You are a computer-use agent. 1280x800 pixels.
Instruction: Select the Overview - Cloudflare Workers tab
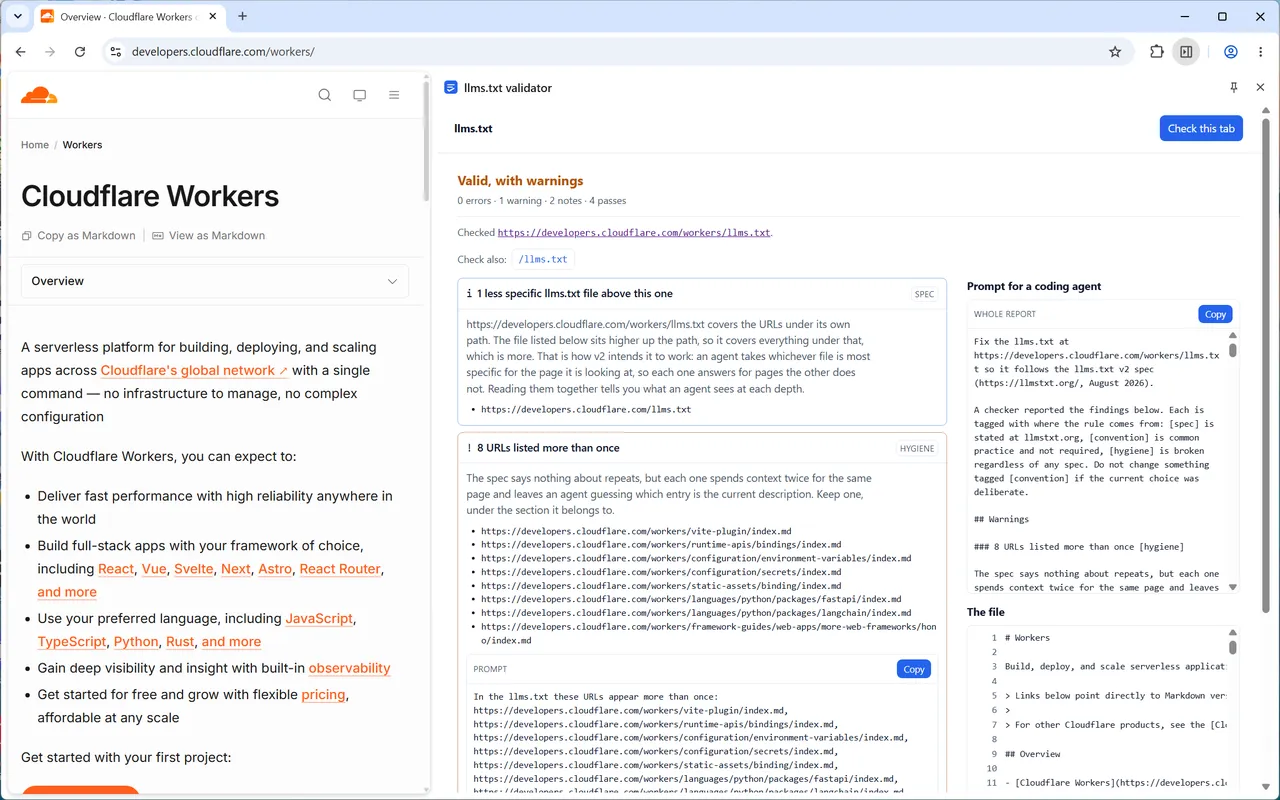[128, 17]
